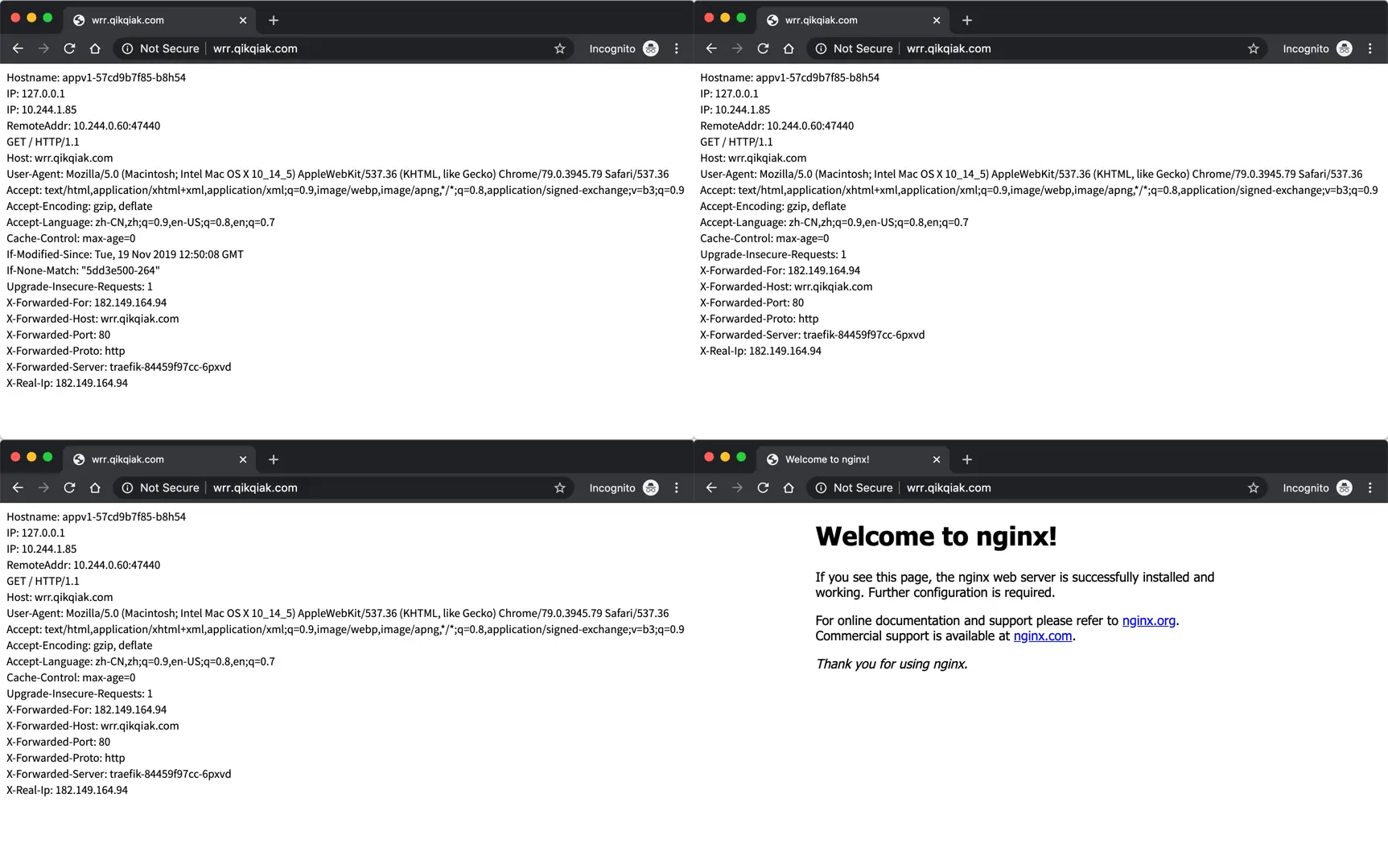Click Not Secure info icon in top-right window

tap(821, 48)
